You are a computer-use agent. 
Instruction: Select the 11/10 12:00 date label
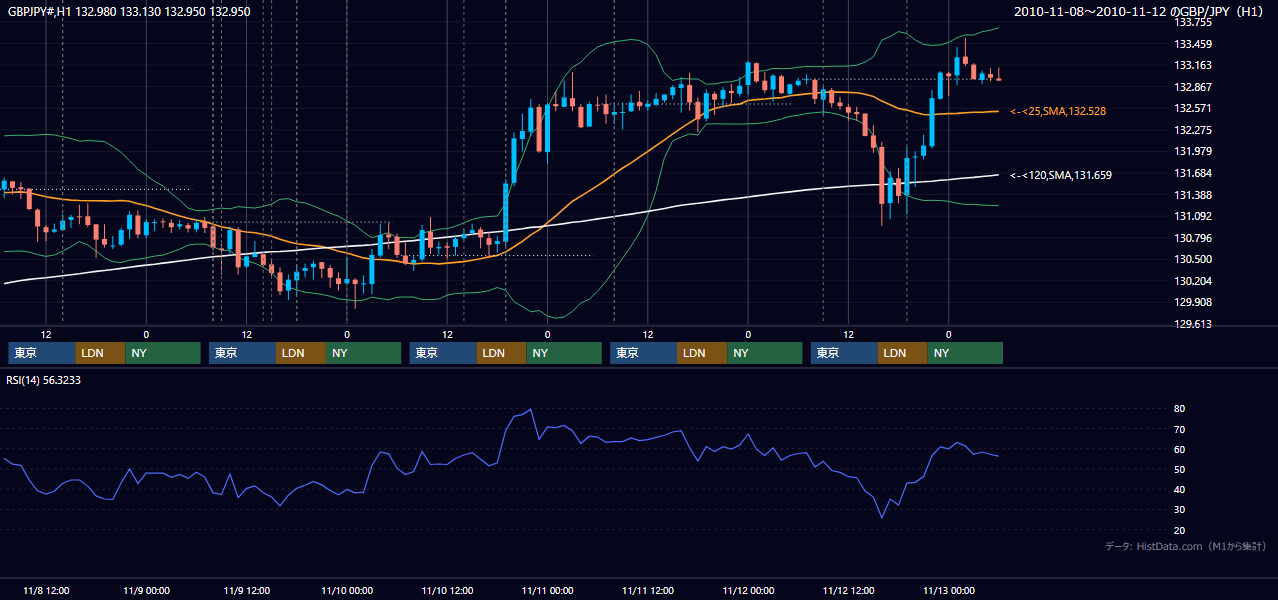447,590
